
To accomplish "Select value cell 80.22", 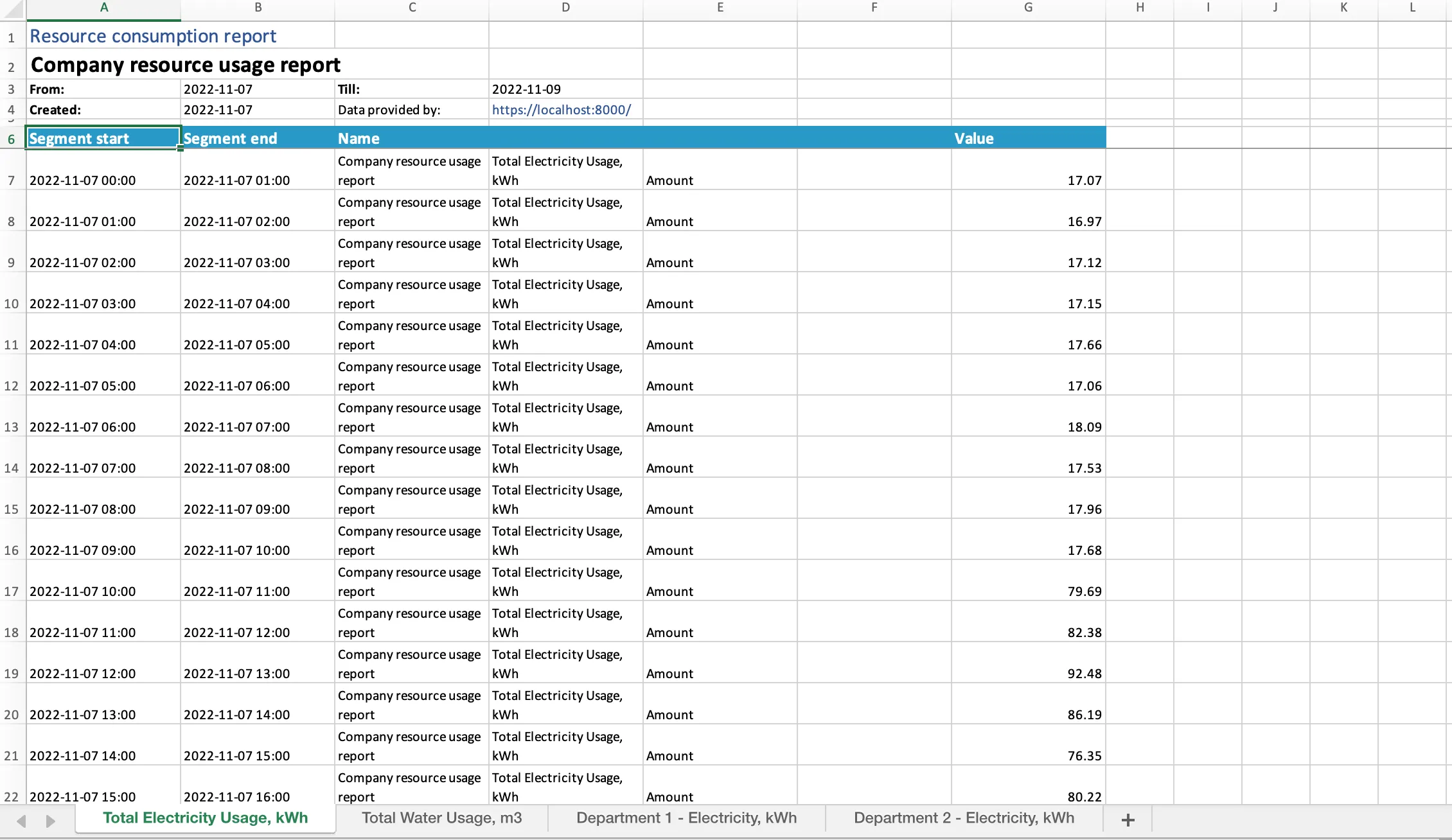I will 1029,785.
